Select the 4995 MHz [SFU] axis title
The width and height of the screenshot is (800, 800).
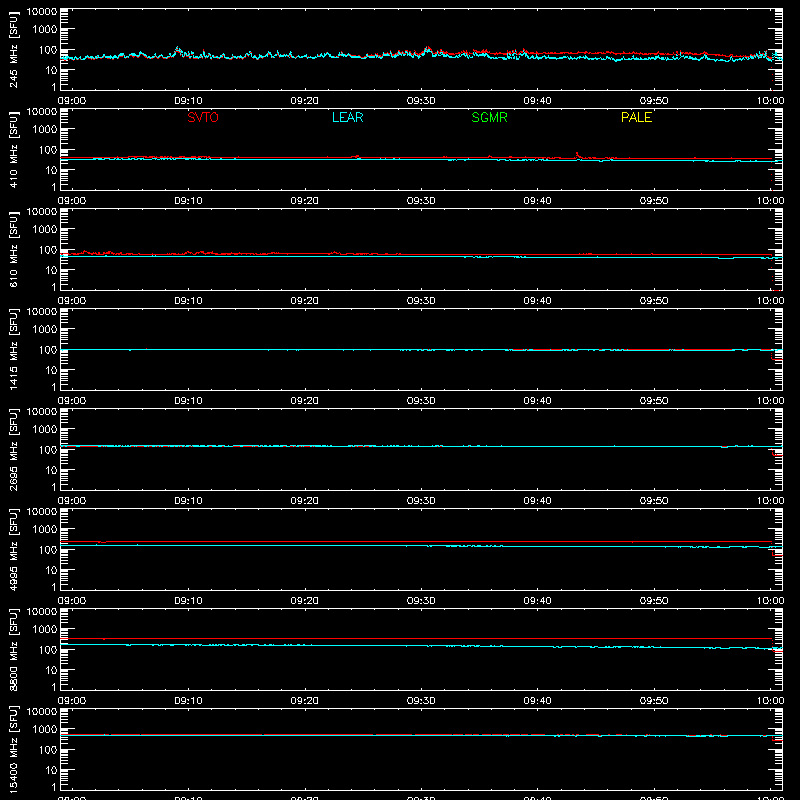point(13,549)
